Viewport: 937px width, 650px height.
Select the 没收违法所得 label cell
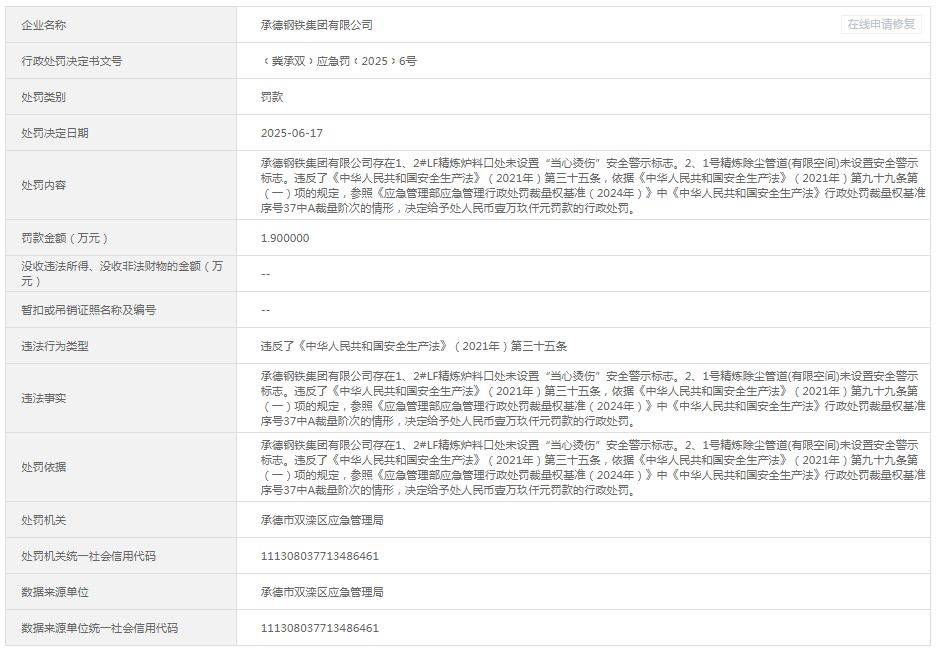pos(121,274)
